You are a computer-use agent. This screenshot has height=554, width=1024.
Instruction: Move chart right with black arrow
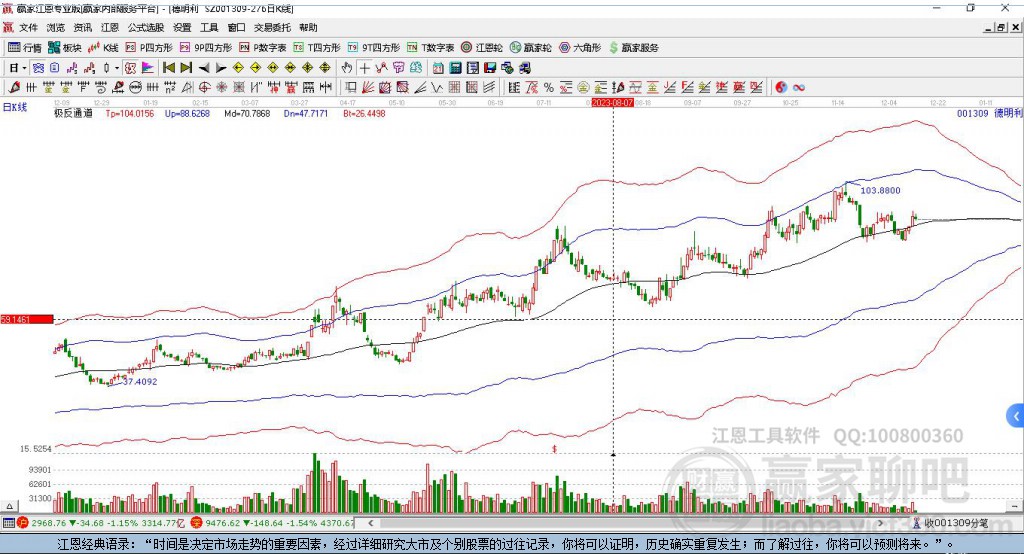click(x=221, y=68)
